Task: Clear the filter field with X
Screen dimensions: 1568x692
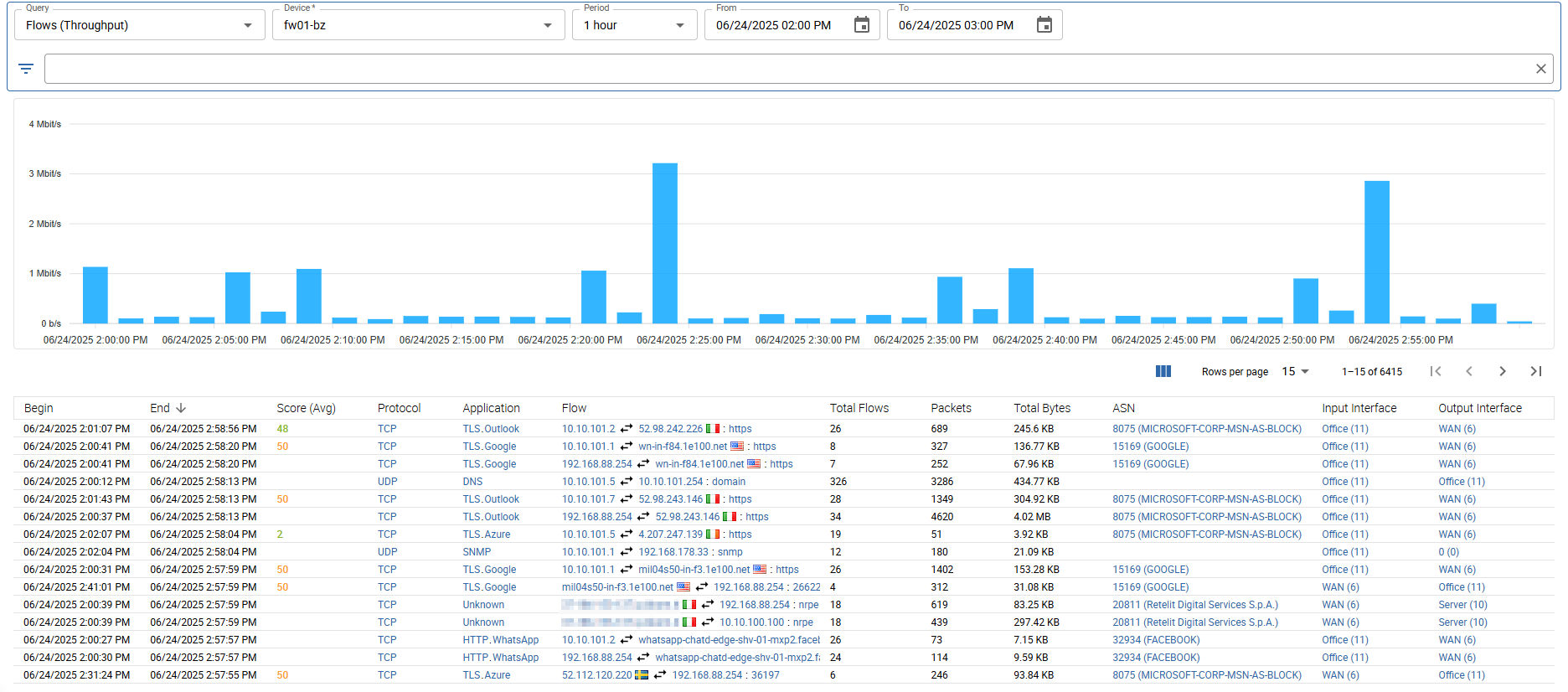Action: 1540,69
